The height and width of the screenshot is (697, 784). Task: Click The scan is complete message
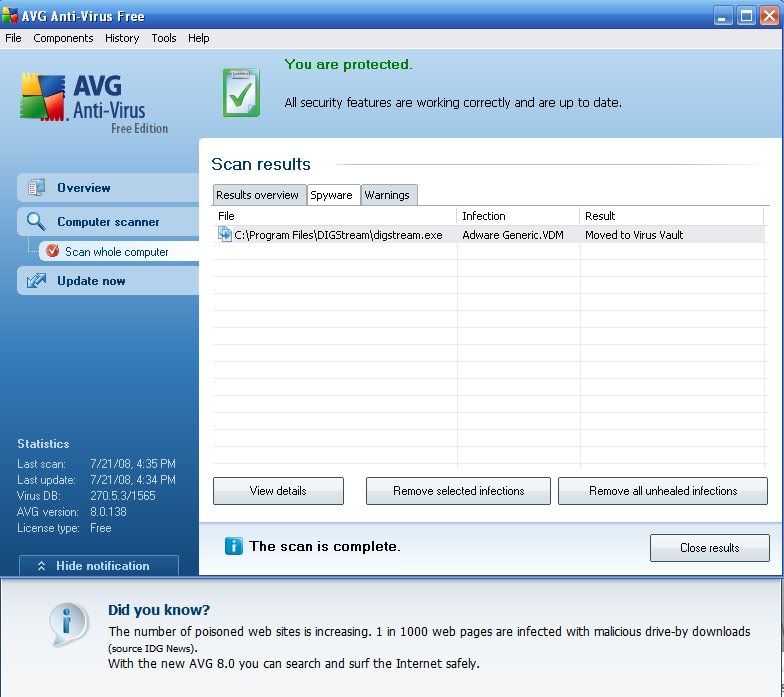tap(324, 546)
